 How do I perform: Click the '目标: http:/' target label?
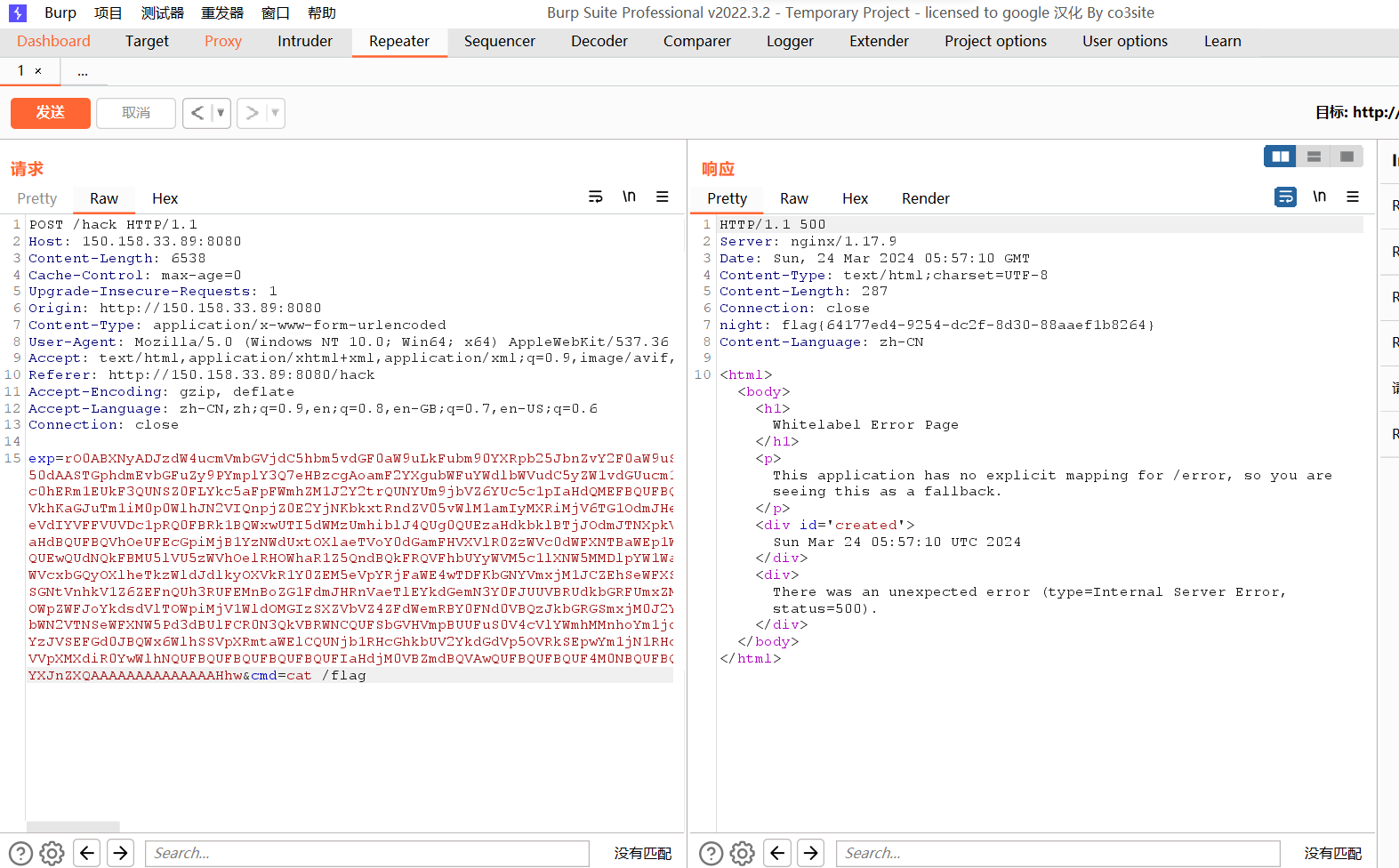click(1356, 112)
